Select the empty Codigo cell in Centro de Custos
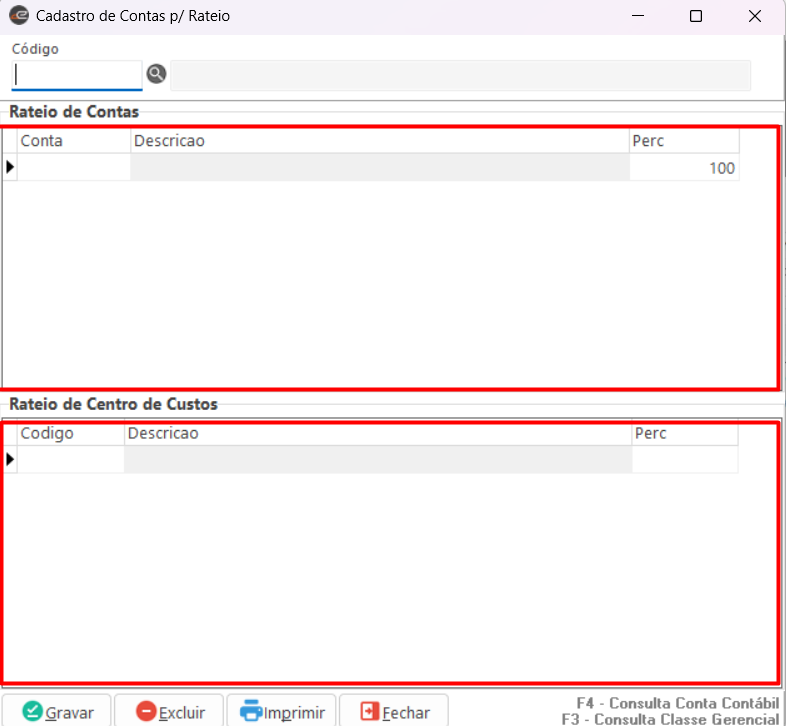 pyautogui.click(x=71, y=460)
